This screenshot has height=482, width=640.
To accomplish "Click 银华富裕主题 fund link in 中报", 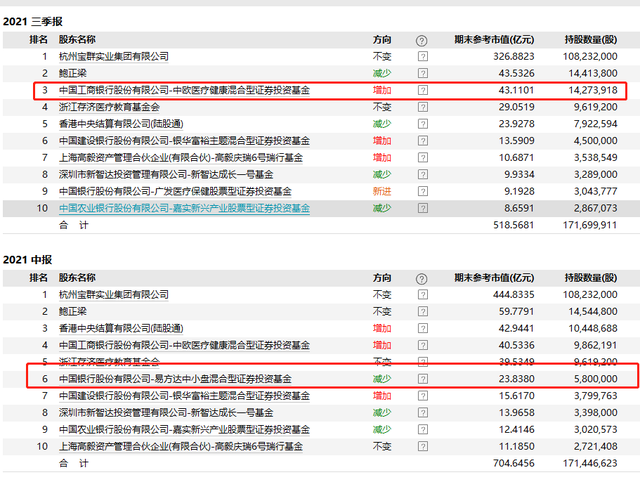I will pyautogui.click(x=184, y=396).
